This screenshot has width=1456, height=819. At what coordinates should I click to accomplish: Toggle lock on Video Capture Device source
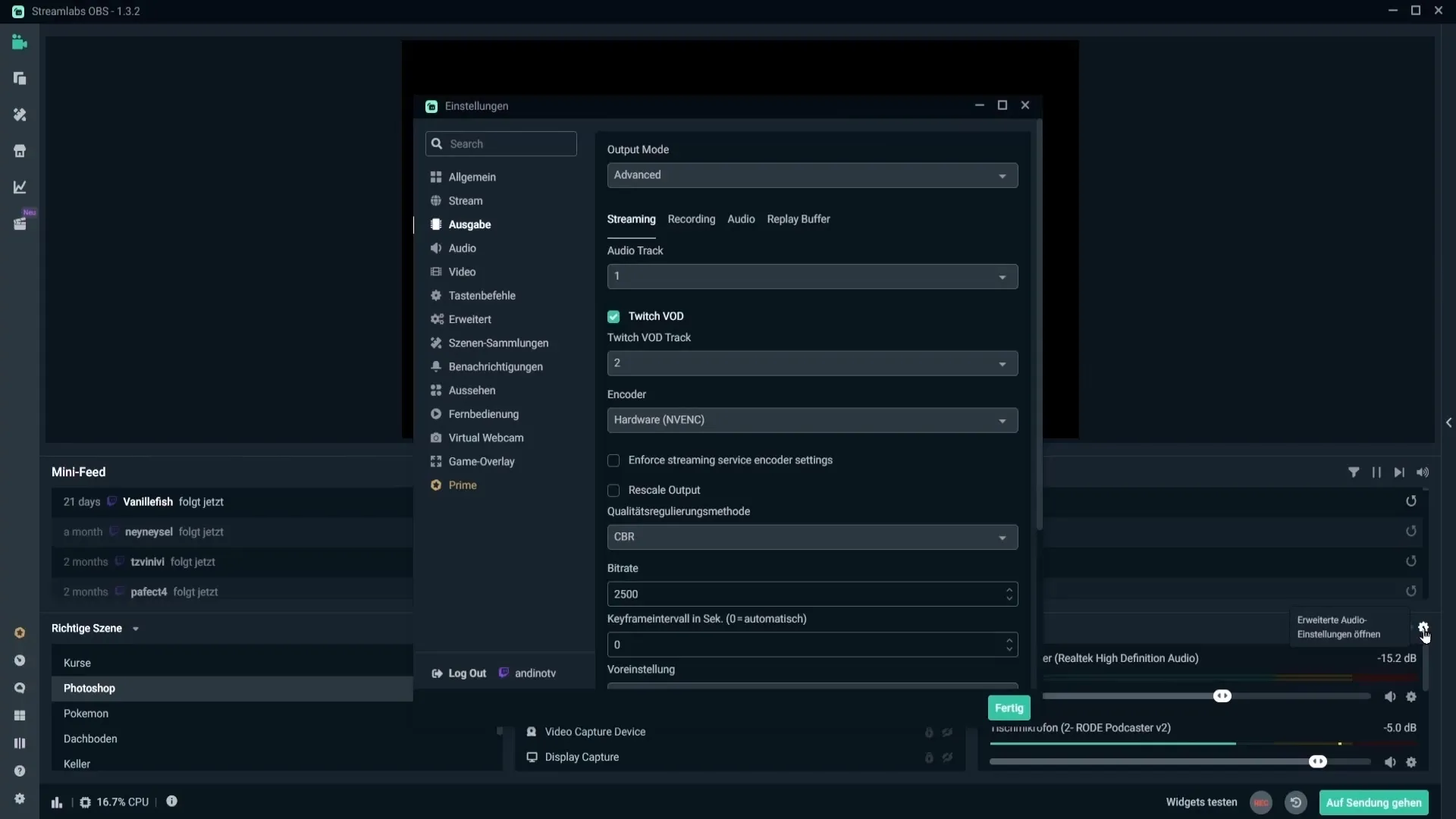point(929,733)
